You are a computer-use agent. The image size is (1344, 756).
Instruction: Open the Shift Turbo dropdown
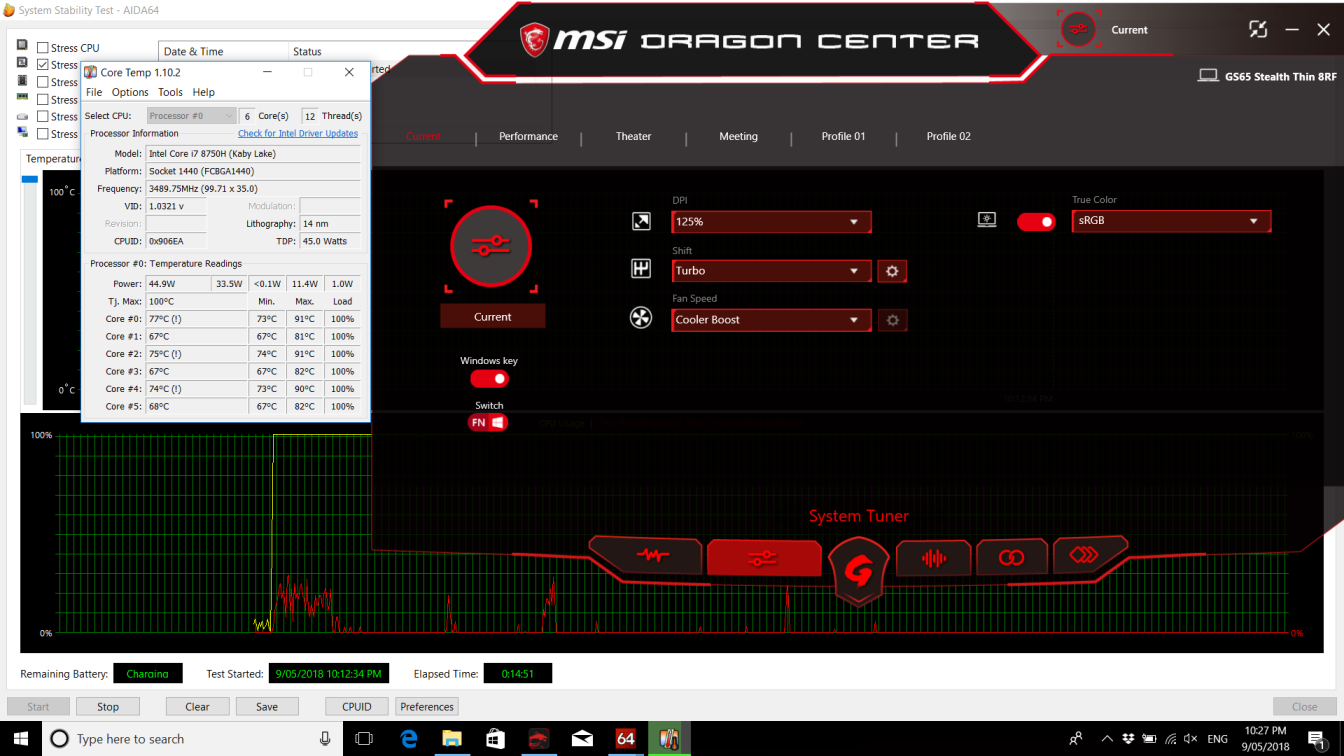coord(771,271)
